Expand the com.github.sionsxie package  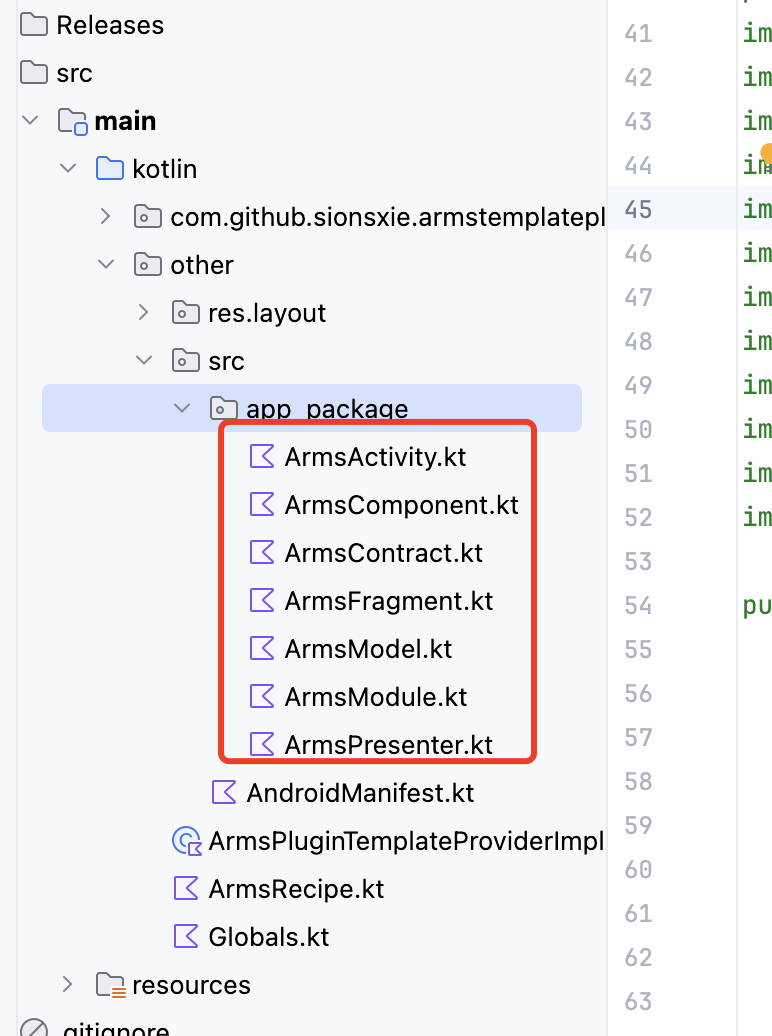point(106,217)
